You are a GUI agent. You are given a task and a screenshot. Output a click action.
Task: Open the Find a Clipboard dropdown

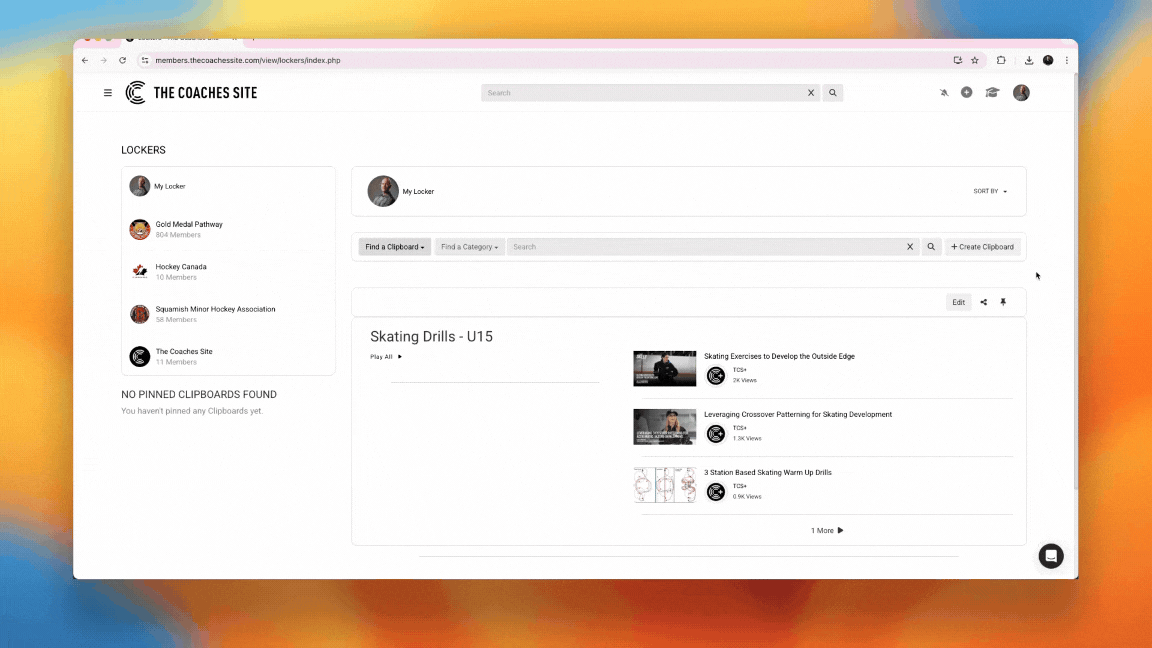(x=394, y=247)
